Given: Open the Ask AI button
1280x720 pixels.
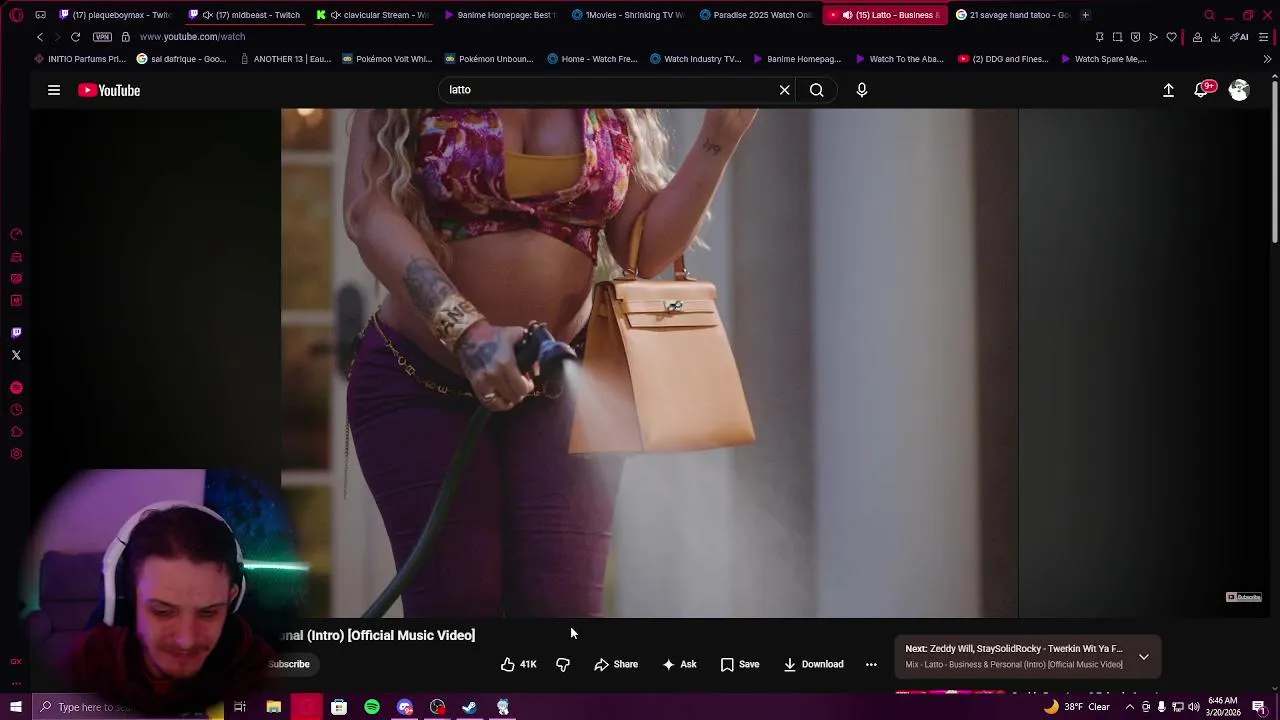Looking at the screenshot, I should point(679,664).
